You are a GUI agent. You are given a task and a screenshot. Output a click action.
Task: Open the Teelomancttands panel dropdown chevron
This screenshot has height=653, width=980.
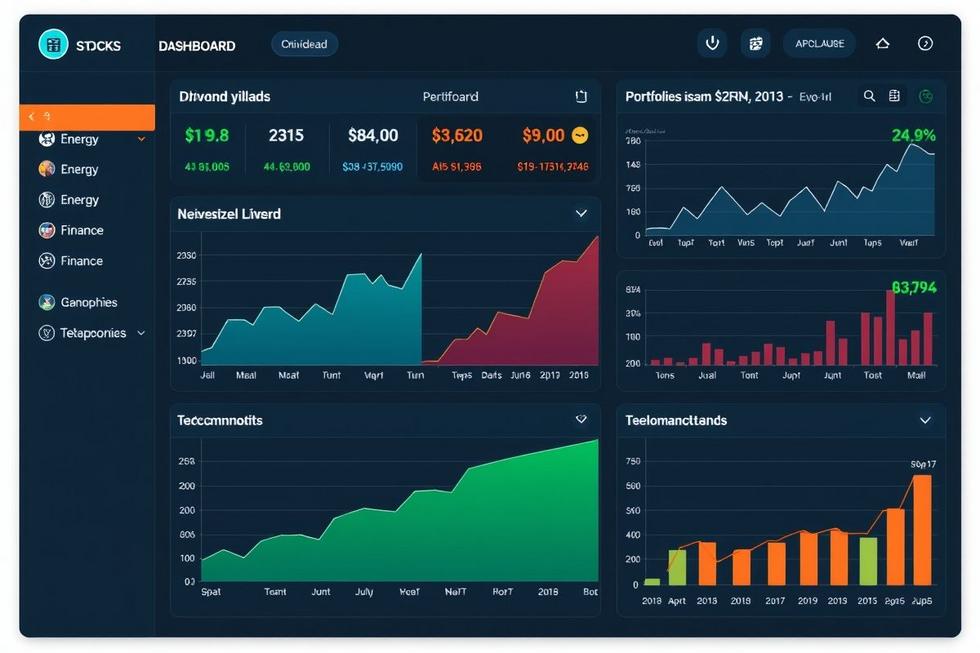[925, 421]
